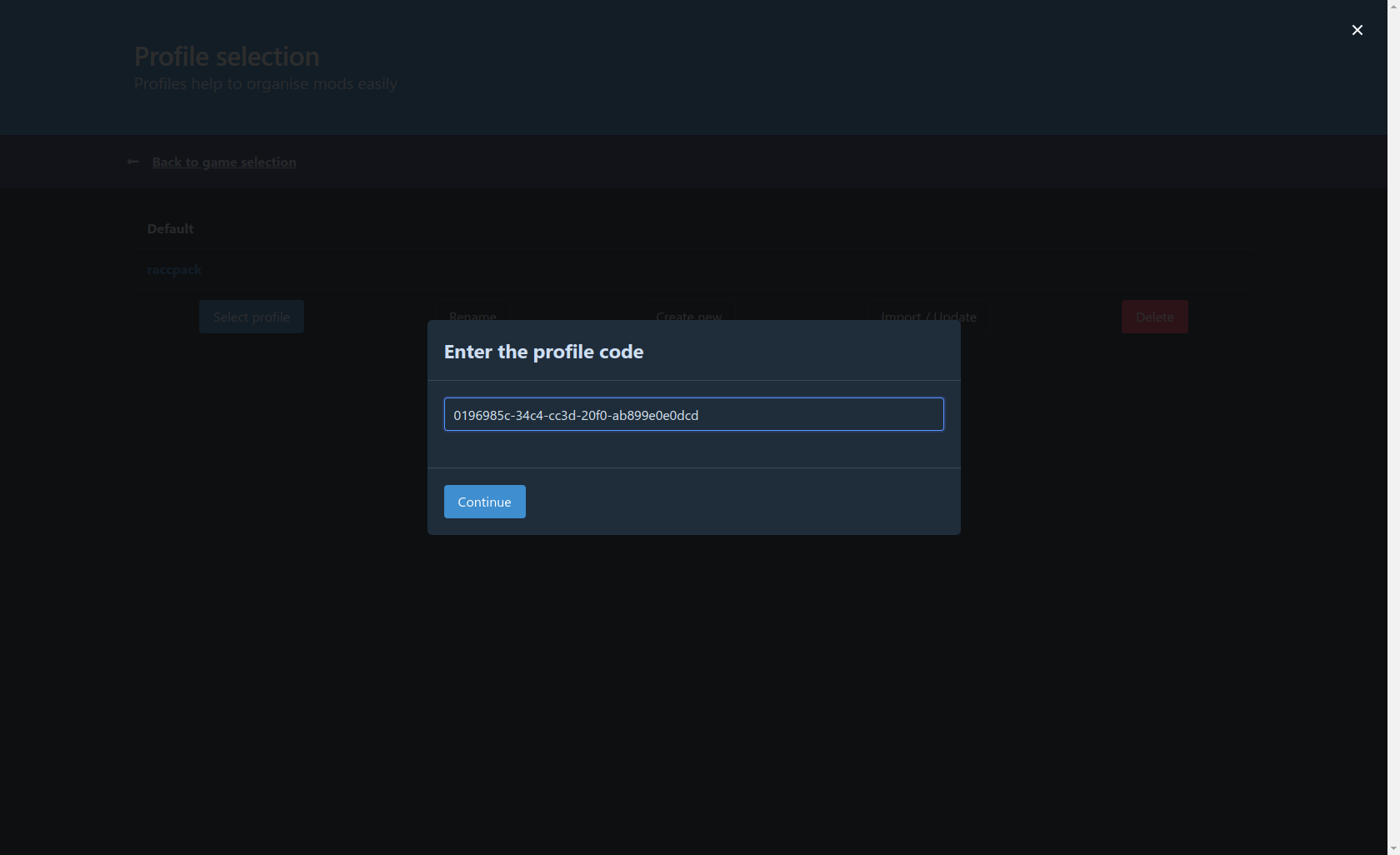This screenshot has height=855, width=1400.
Task: Select the raccpack profile
Action: [x=174, y=270]
